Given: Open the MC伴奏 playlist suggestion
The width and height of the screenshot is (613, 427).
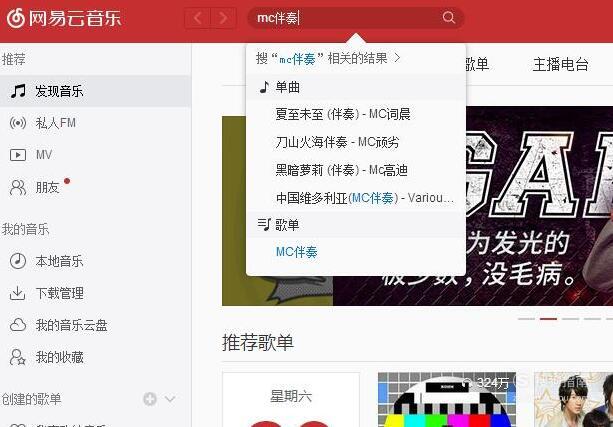Looking at the screenshot, I should click(296, 252).
